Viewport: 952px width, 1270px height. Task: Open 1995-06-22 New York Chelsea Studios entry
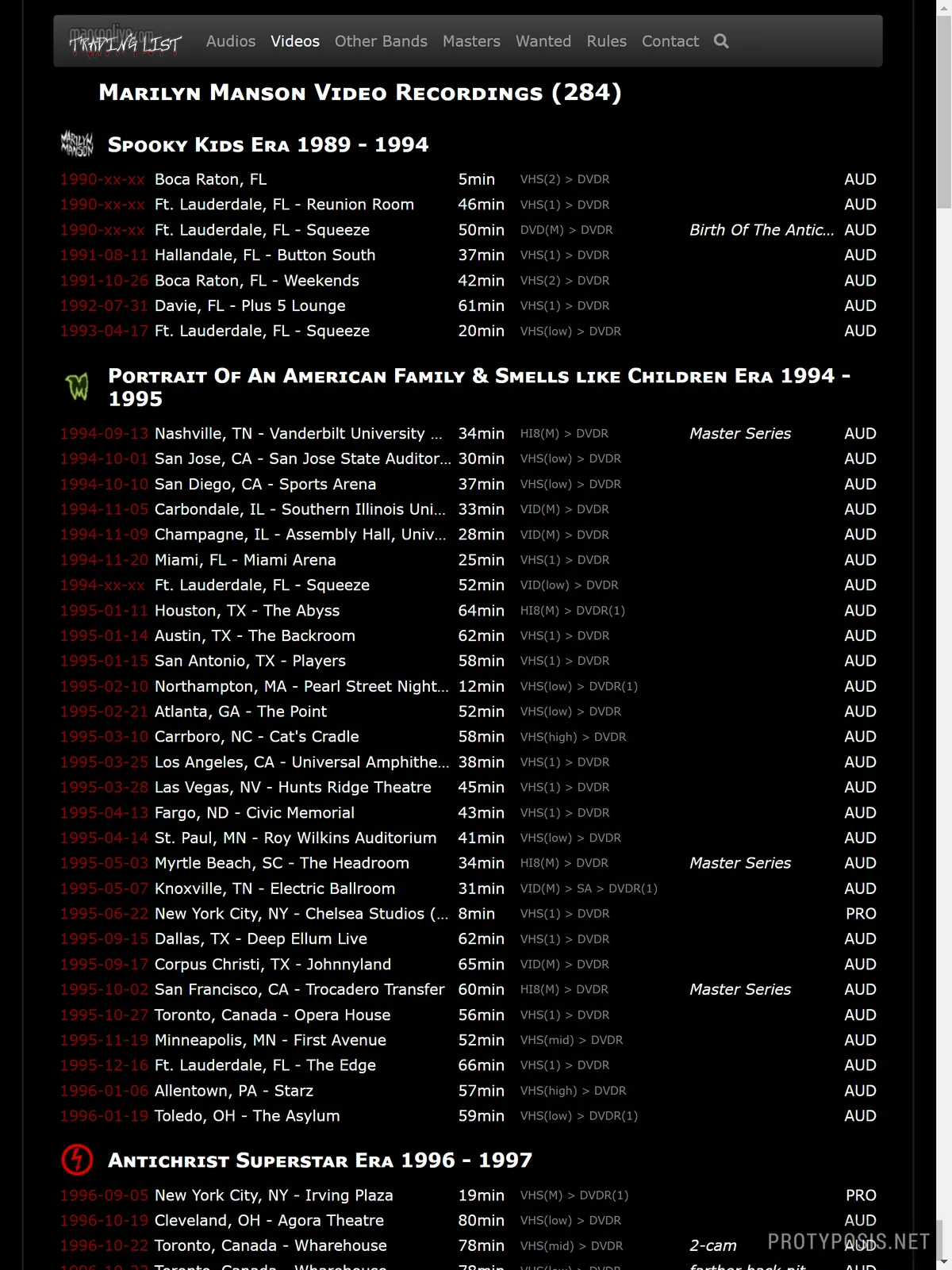point(468,914)
